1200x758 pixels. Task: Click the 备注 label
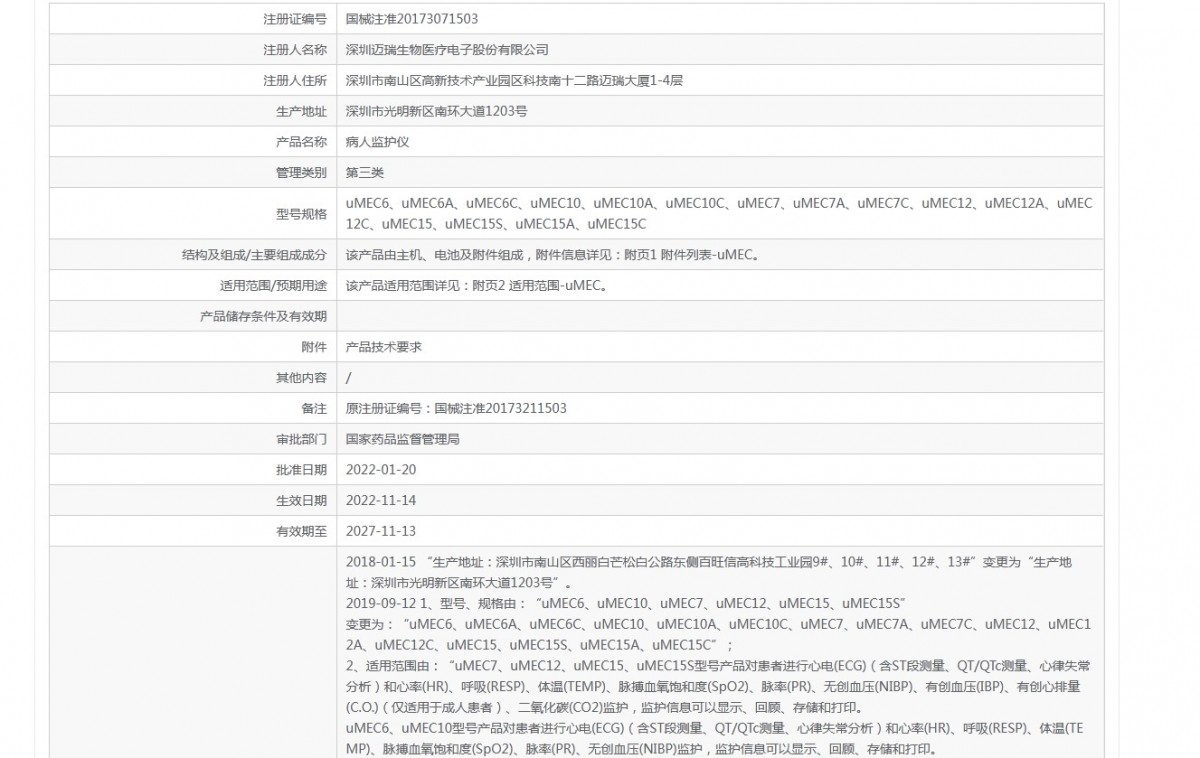(x=314, y=409)
